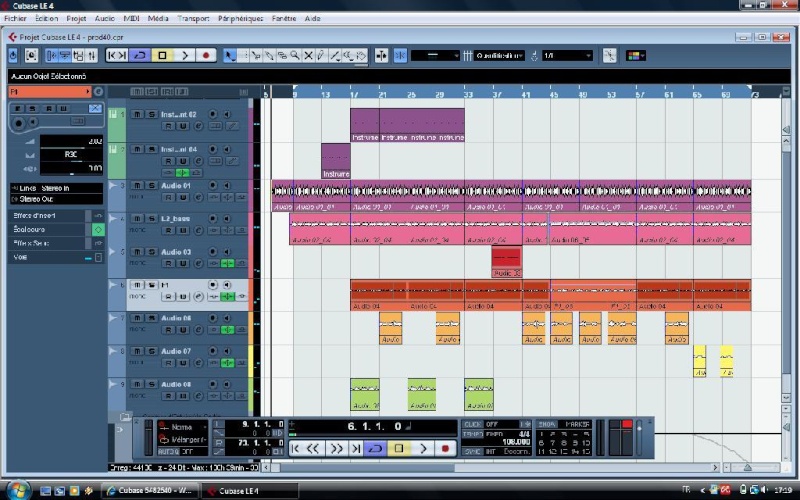Toggle the Snap on/off button

coord(401,55)
